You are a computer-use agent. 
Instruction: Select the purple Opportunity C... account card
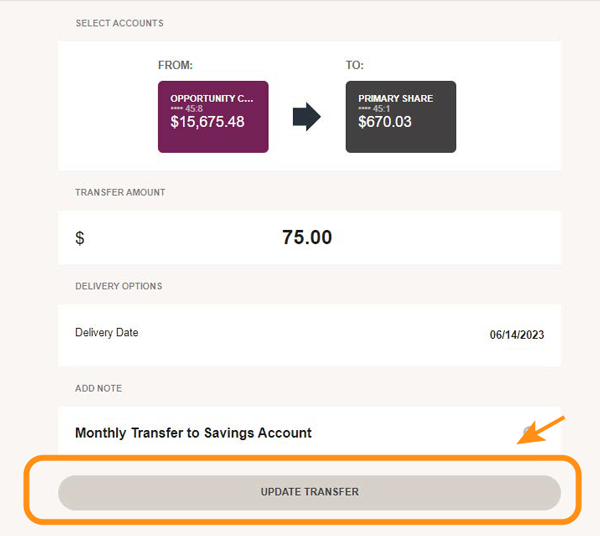(x=213, y=117)
